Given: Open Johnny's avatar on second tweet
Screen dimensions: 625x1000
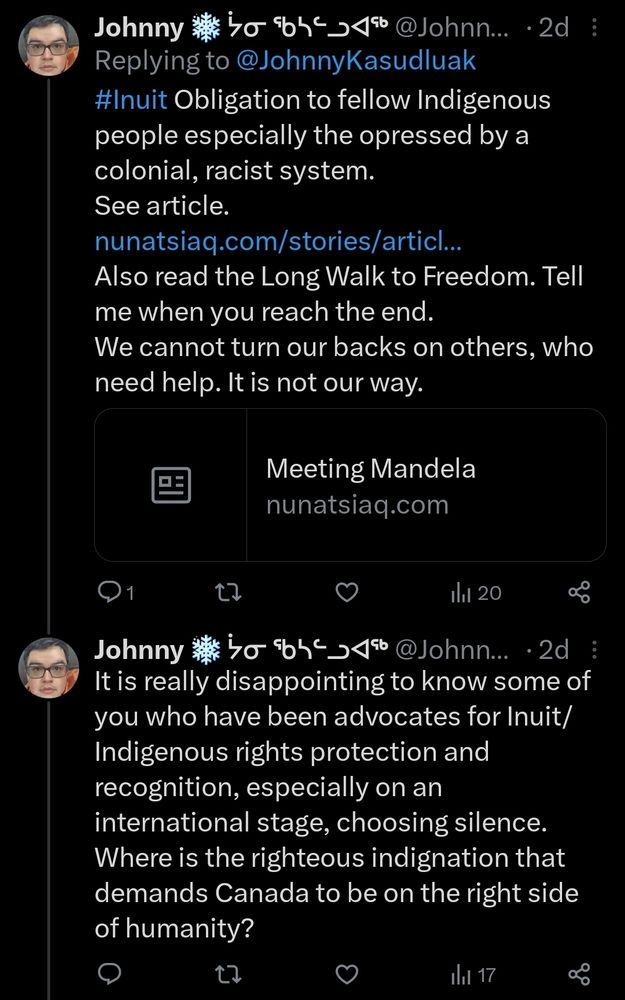Looking at the screenshot, I should (48, 668).
